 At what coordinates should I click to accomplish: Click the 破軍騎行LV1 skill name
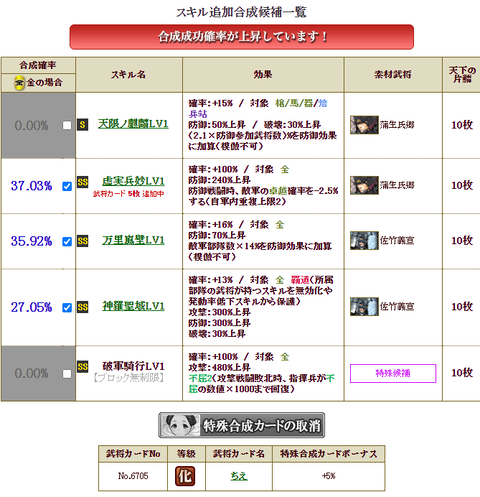133,366
